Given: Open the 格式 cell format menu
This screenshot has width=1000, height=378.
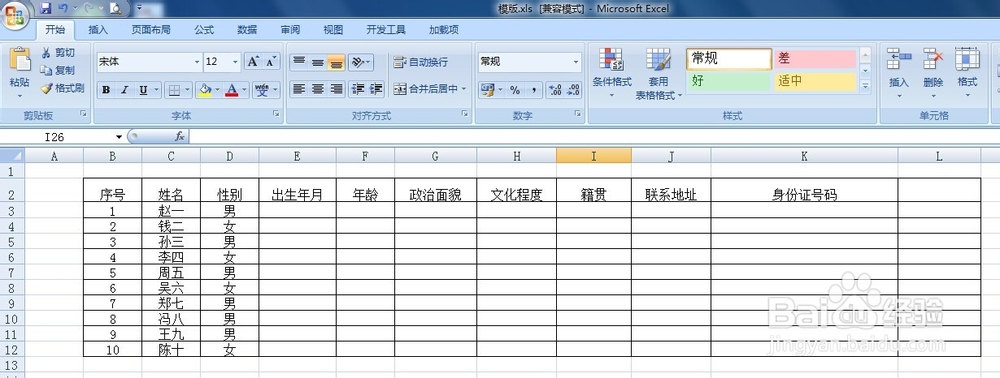Looking at the screenshot, I should point(967,72).
